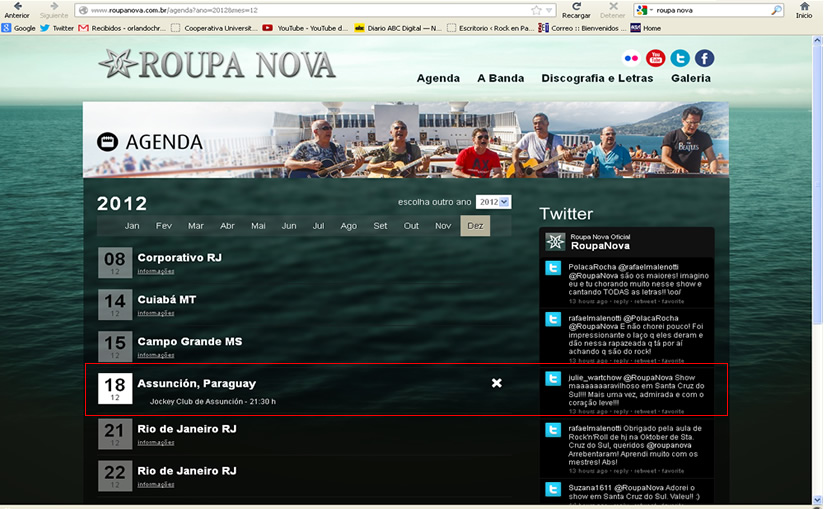Open the YouTube bookmark in bookmarks bar
This screenshot has width=826, height=509.
pos(305,28)
